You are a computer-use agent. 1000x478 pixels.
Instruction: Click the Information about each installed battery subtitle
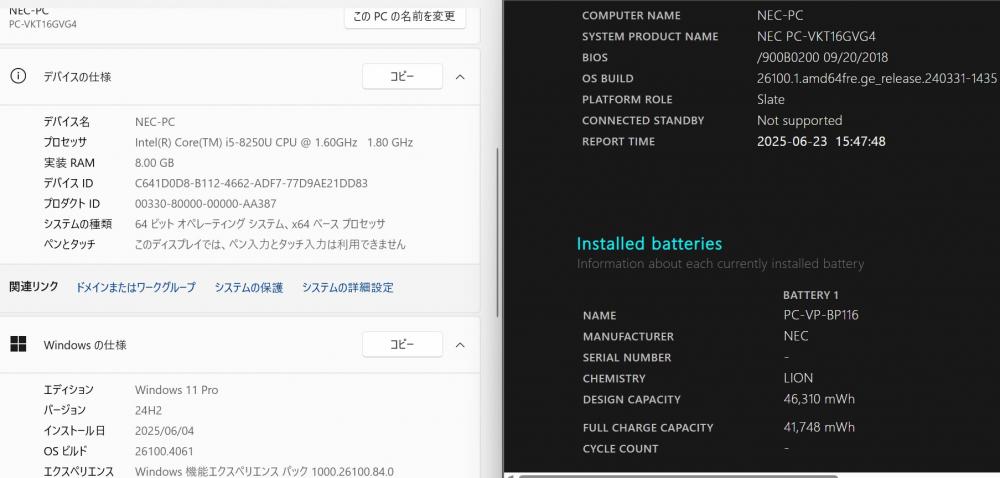pos(720,263)
